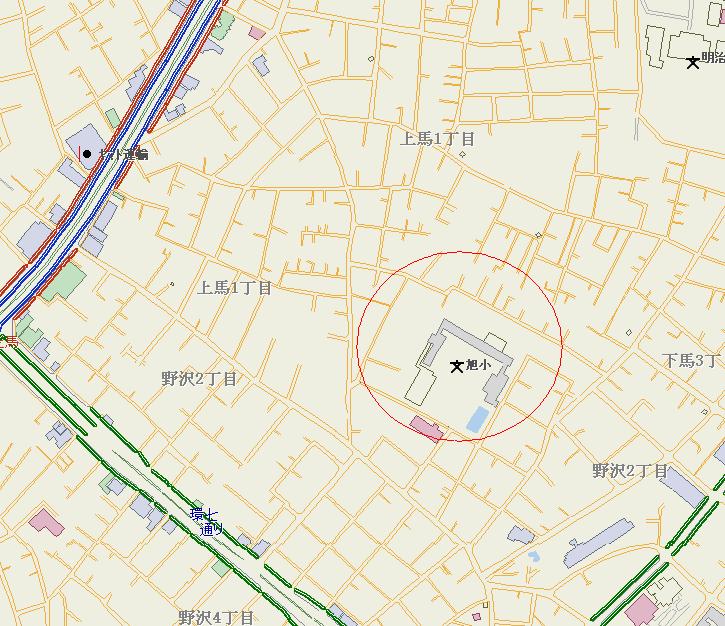
Task: Click the diamond marker below upper 上馬1丁目 label
Action: (x=462, y=154)
